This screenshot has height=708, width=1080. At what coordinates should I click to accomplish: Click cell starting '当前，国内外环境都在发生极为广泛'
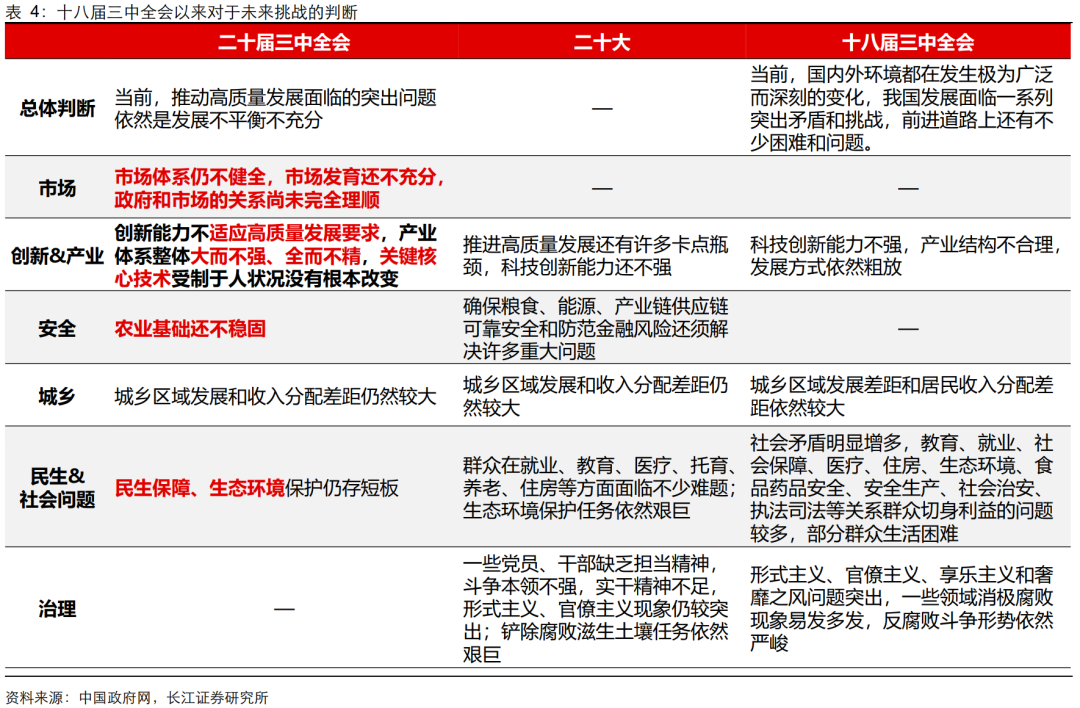[x=902, y=108]
